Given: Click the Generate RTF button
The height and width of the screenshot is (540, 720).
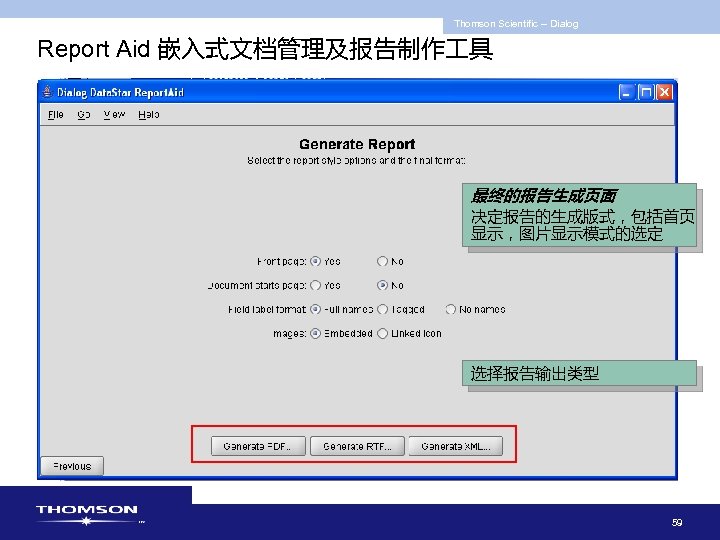Looking at the screenshot, I should coord(357,446).
